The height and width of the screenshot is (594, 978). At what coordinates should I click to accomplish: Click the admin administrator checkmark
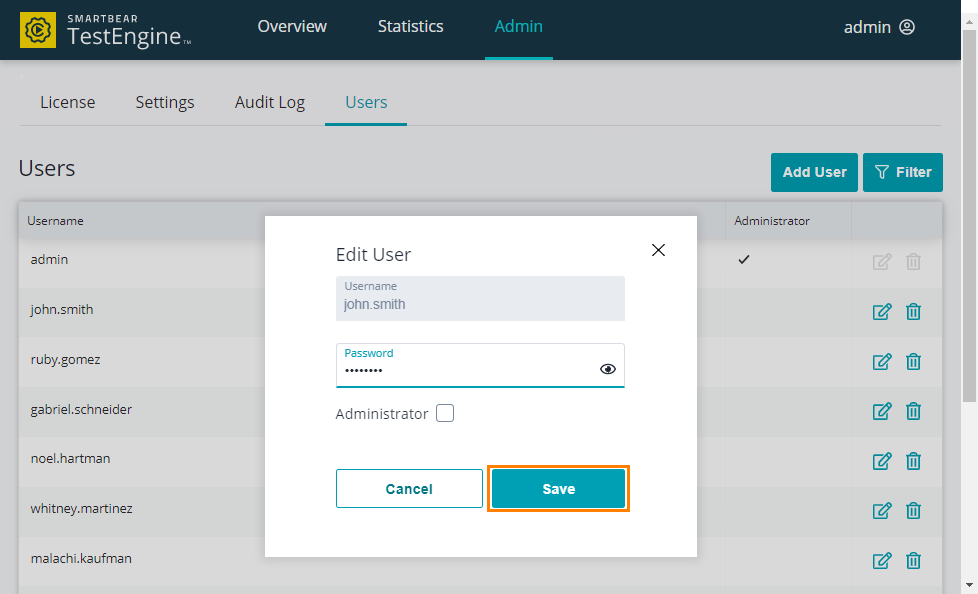click(743, 260)
